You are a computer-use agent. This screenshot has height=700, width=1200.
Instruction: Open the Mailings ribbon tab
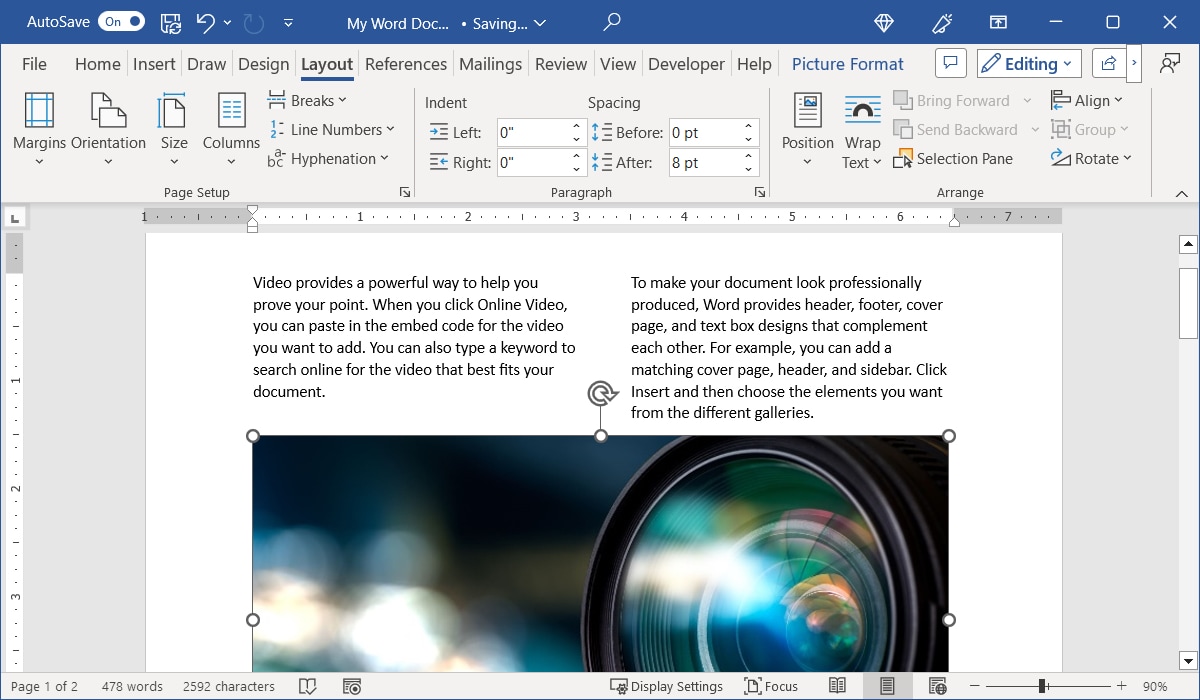[x=490, y=63]
